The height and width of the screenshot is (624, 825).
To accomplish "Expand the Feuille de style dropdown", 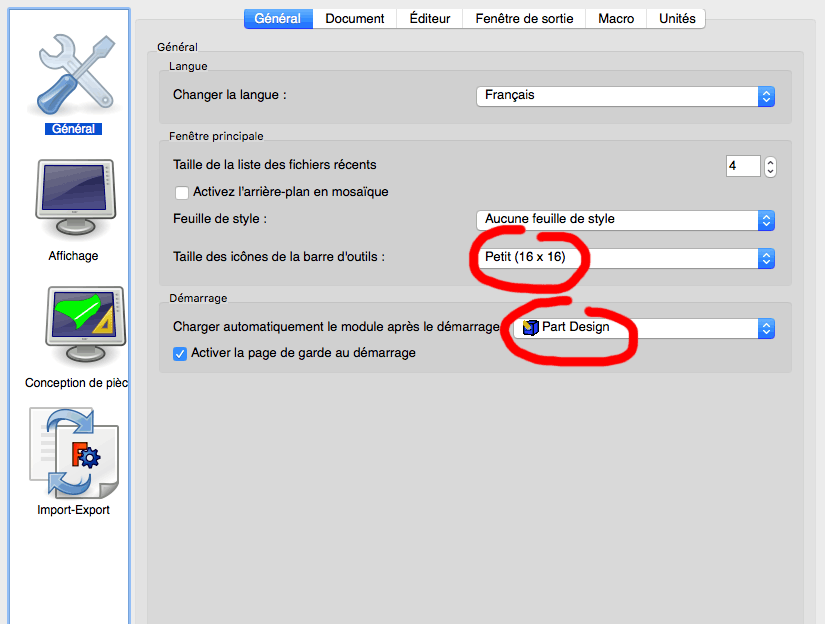I will 625,220.
